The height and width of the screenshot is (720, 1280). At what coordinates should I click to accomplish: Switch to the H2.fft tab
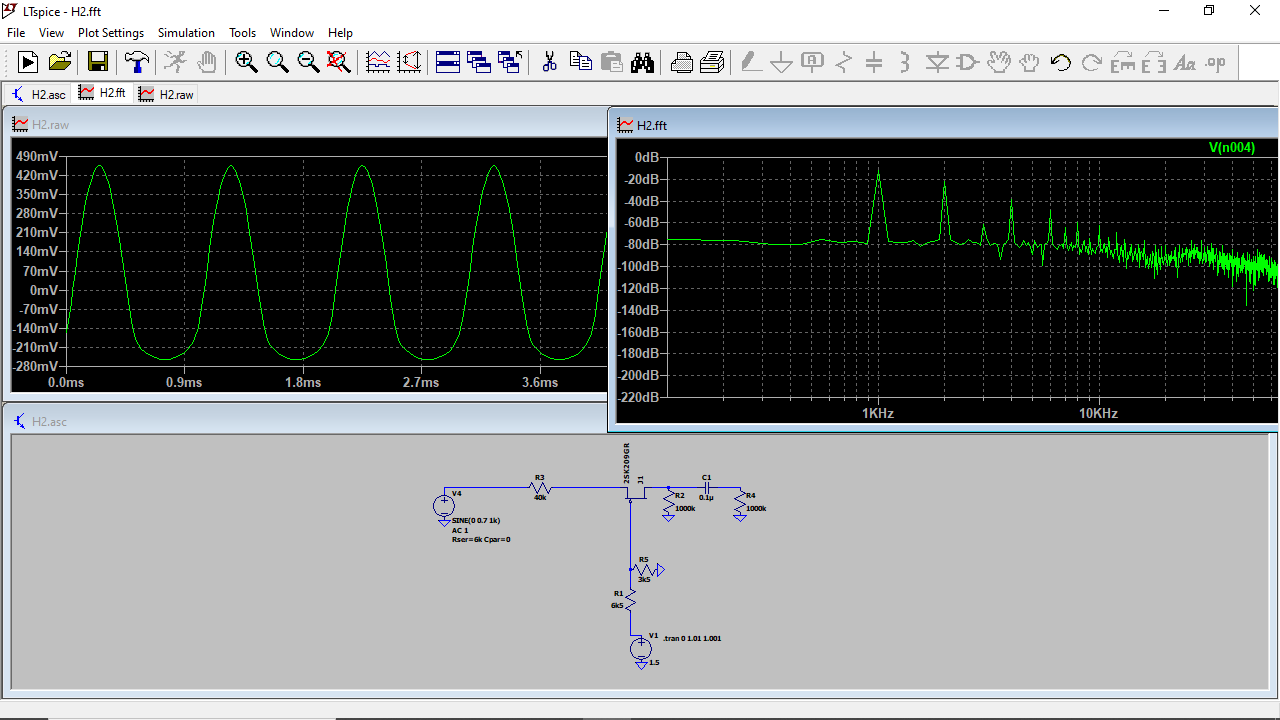tap(102, 93)
